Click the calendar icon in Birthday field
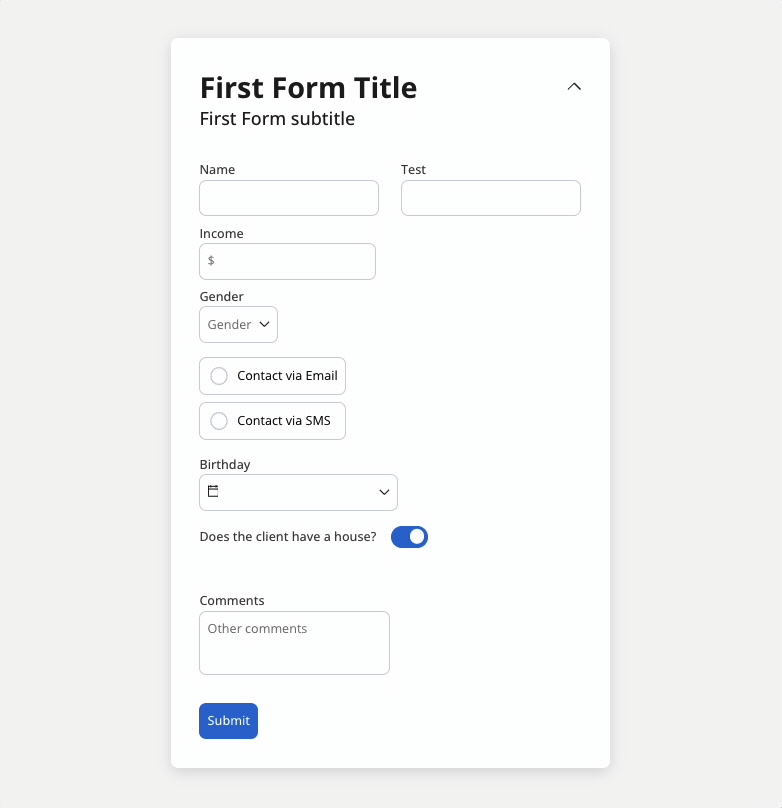Image resolution: width=782 pixels, height=808 pixels. [213, 491]
